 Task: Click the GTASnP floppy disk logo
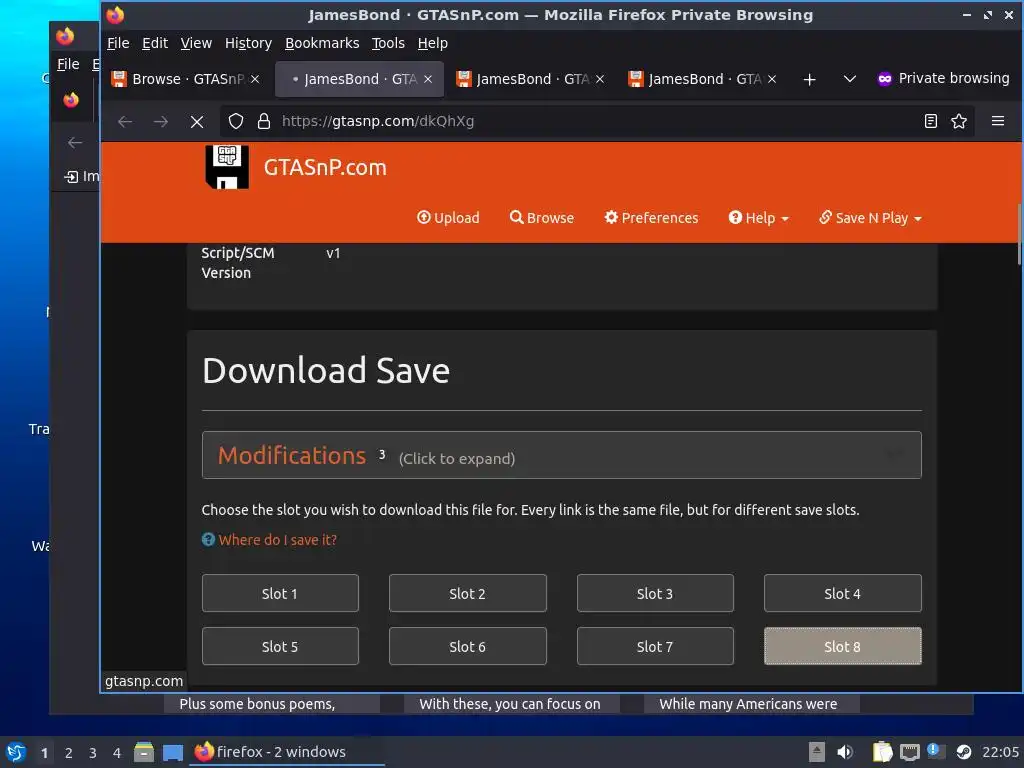click(x=227, y=167)
